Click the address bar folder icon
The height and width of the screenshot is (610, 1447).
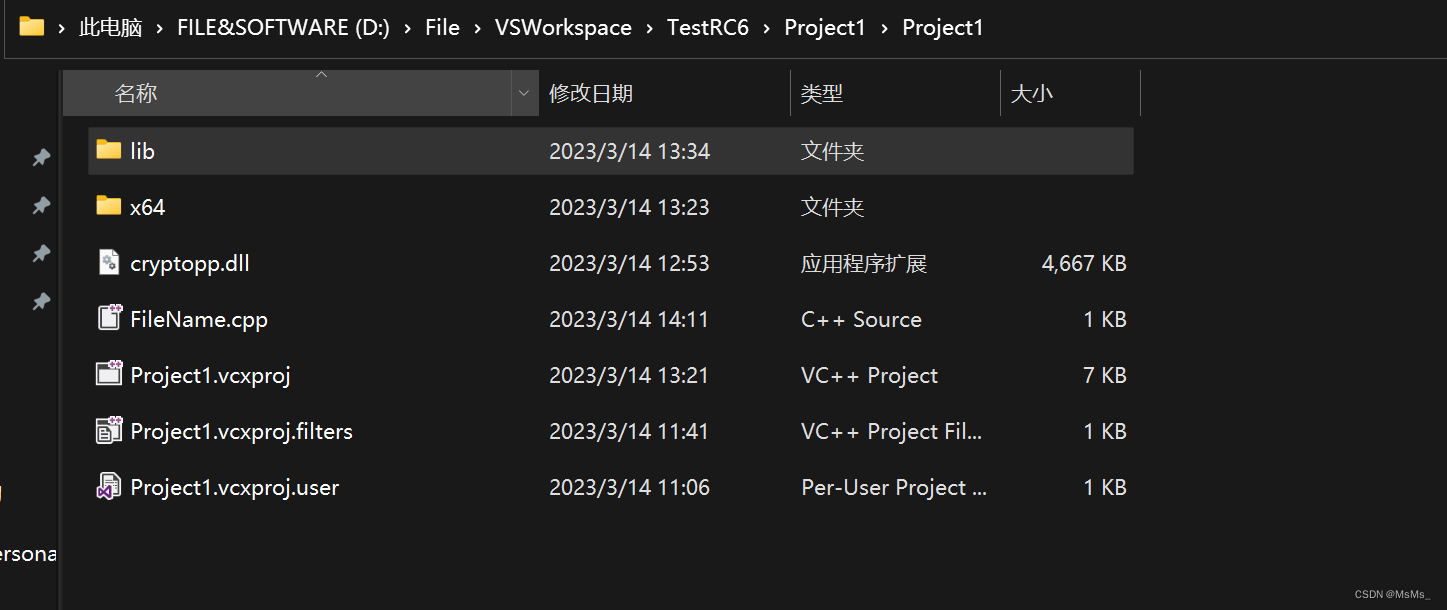(32, 27)
